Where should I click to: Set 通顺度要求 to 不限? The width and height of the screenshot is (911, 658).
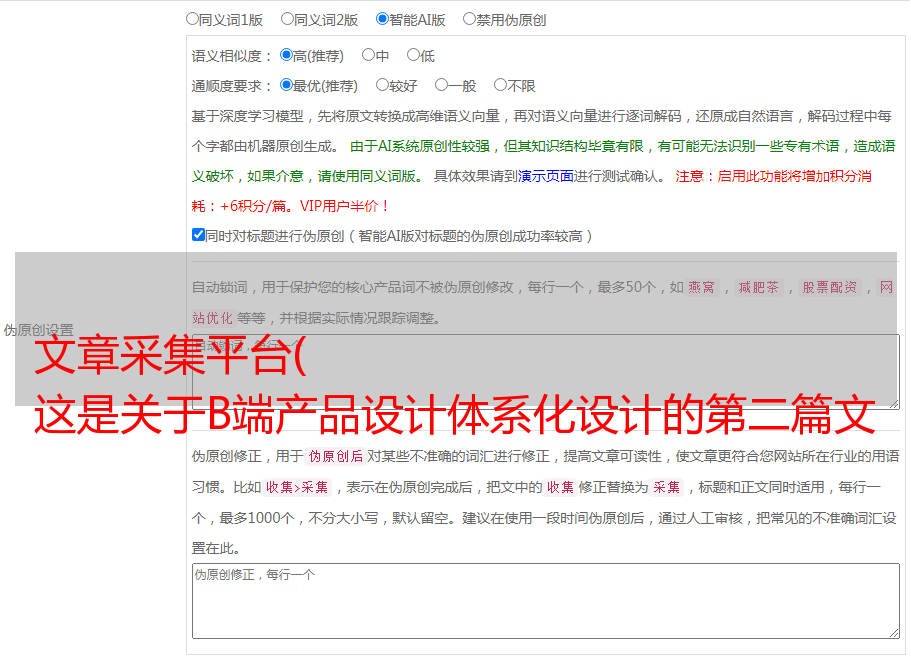tap(500, 85)
